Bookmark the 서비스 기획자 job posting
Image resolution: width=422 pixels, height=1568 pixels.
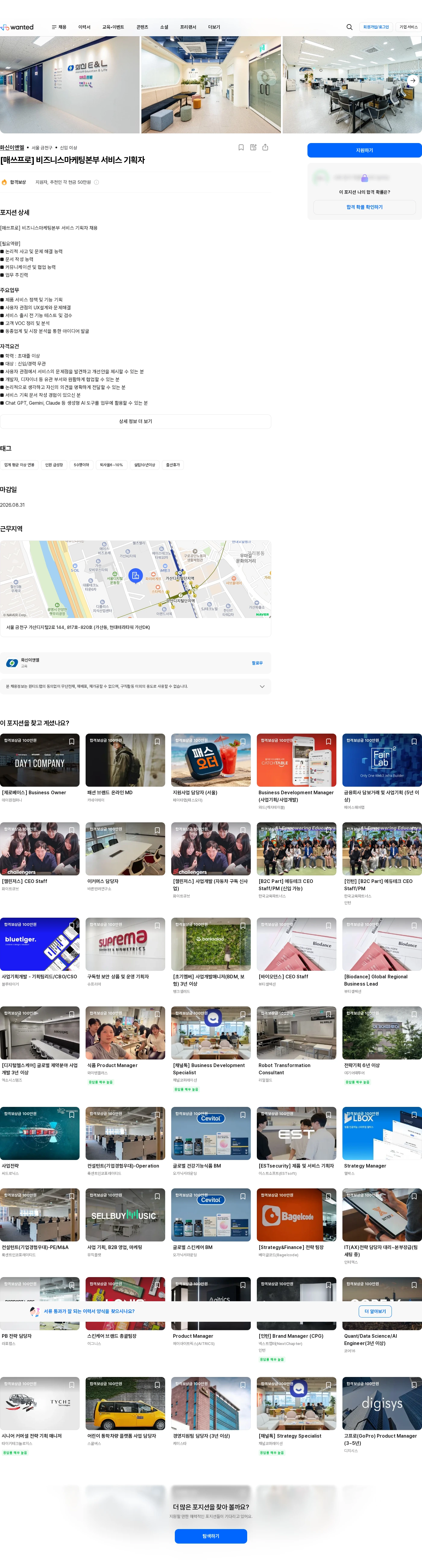pyautogui.click(x=241, y=147)
